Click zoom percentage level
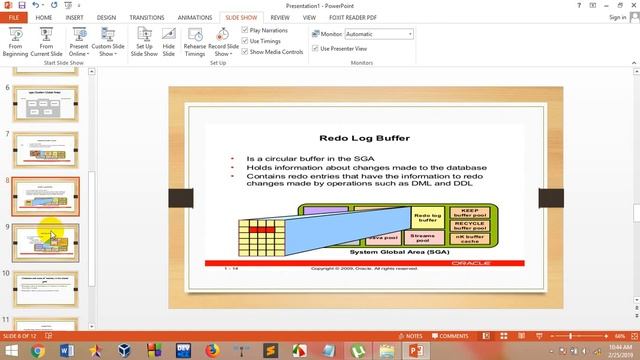The height and width of the screenshot is (360, 640). click(x=620, y=336)
